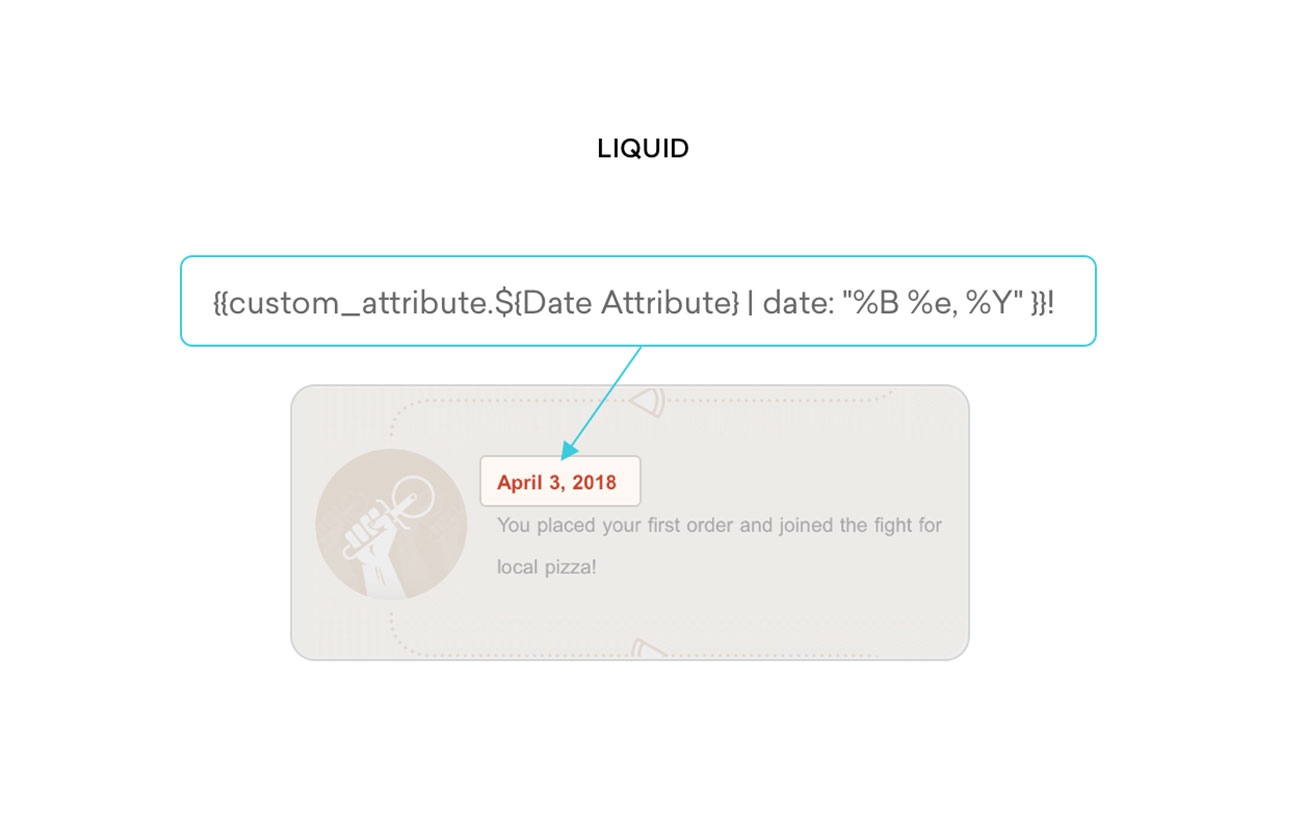Click the "local pizza!" text

[547, 567]
